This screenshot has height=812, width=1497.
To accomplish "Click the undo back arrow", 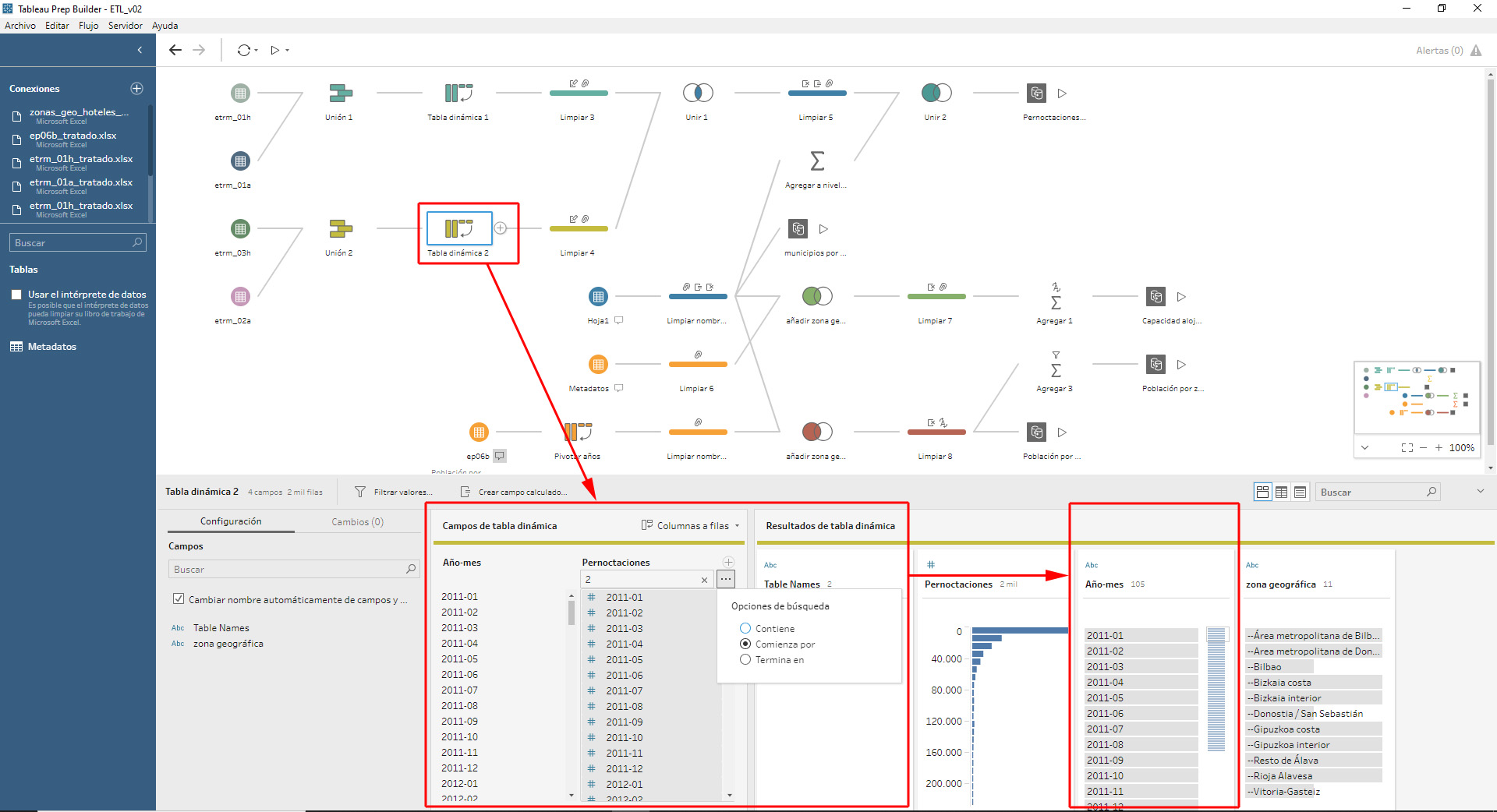I will [175, 50].
